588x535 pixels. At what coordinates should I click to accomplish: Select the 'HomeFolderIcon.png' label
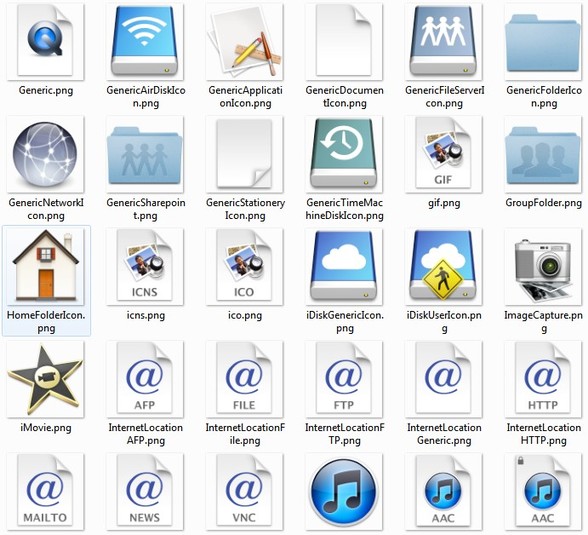(46, 322)
